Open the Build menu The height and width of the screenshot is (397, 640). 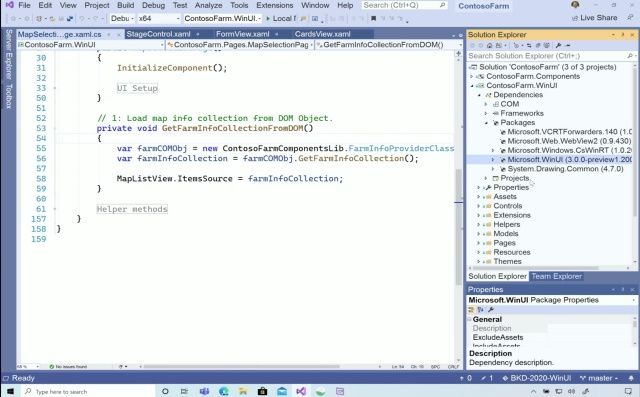[125, 5]
